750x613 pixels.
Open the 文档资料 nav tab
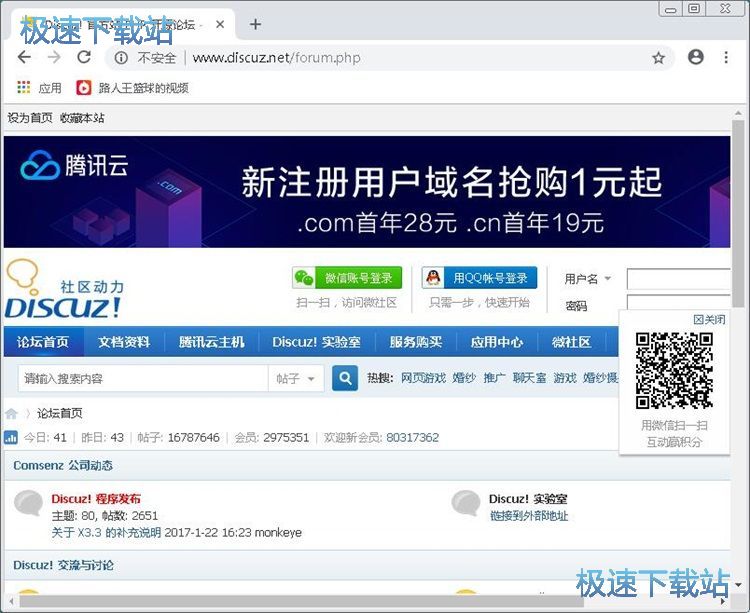124,342
